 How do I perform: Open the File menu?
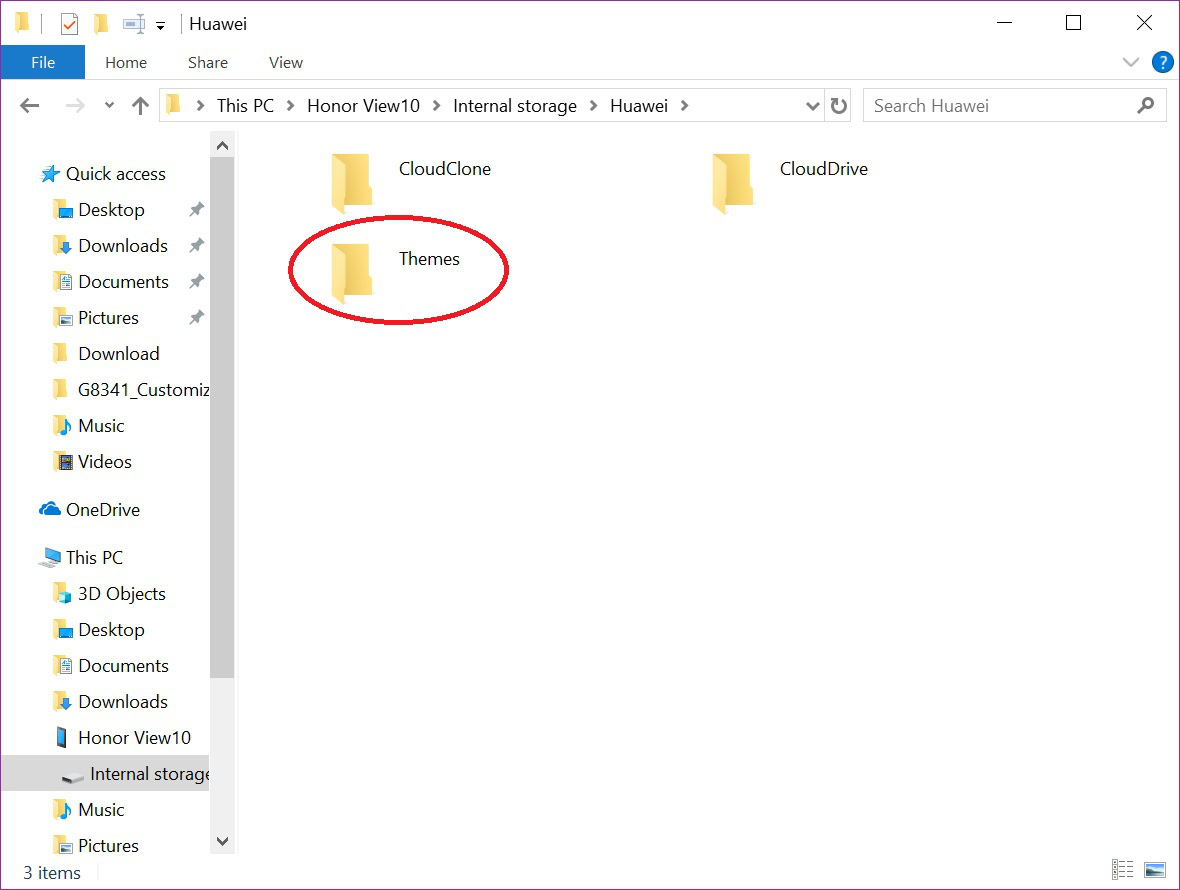[x=43, y=62]
